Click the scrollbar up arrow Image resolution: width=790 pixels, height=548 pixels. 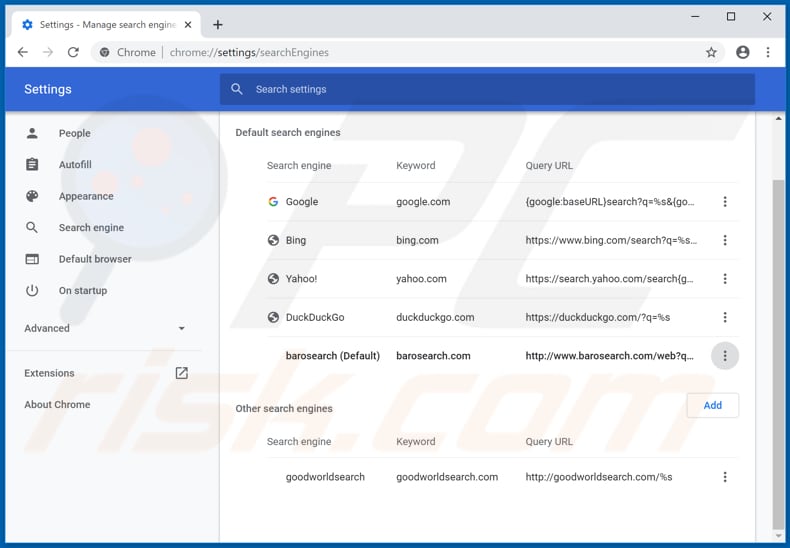point(778,119)
